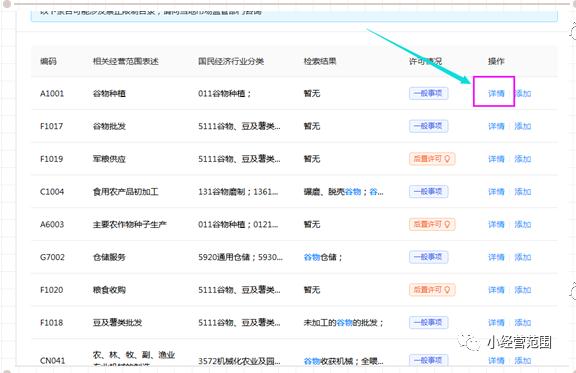Select the 相关经营范围表述 column header

tap(126, 61)
